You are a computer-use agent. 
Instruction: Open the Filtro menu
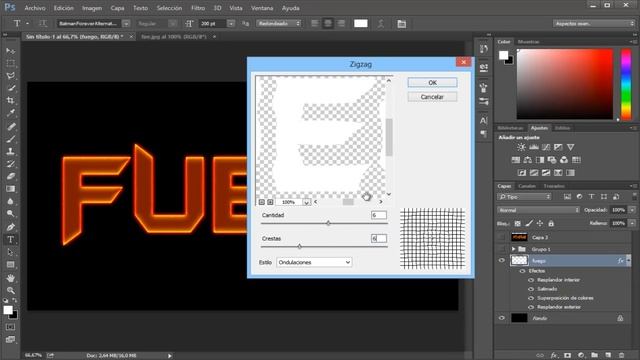click(198, 8)
